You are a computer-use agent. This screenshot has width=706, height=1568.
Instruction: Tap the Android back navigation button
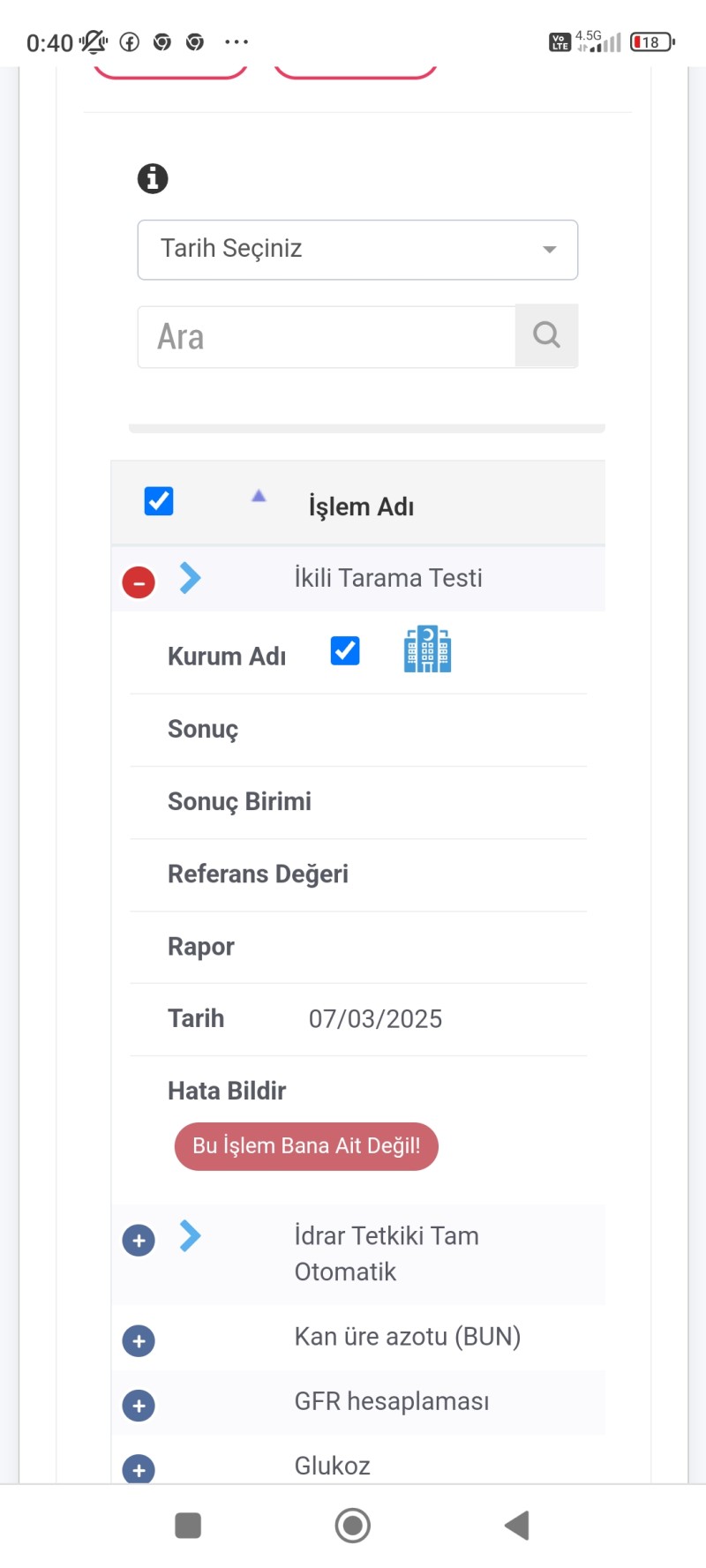pyautogui.click(x=517, y=1525)
